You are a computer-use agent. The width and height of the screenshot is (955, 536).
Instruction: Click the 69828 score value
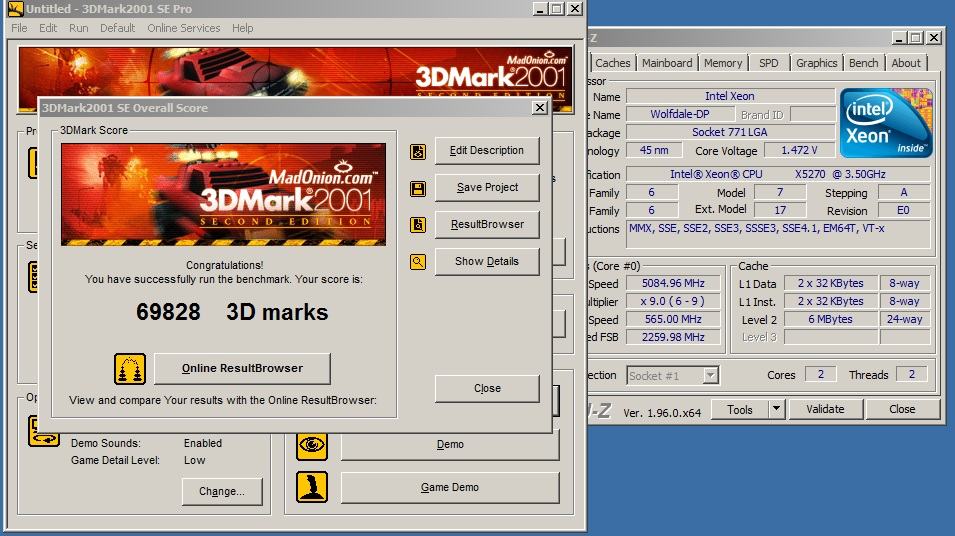point(168,312)
